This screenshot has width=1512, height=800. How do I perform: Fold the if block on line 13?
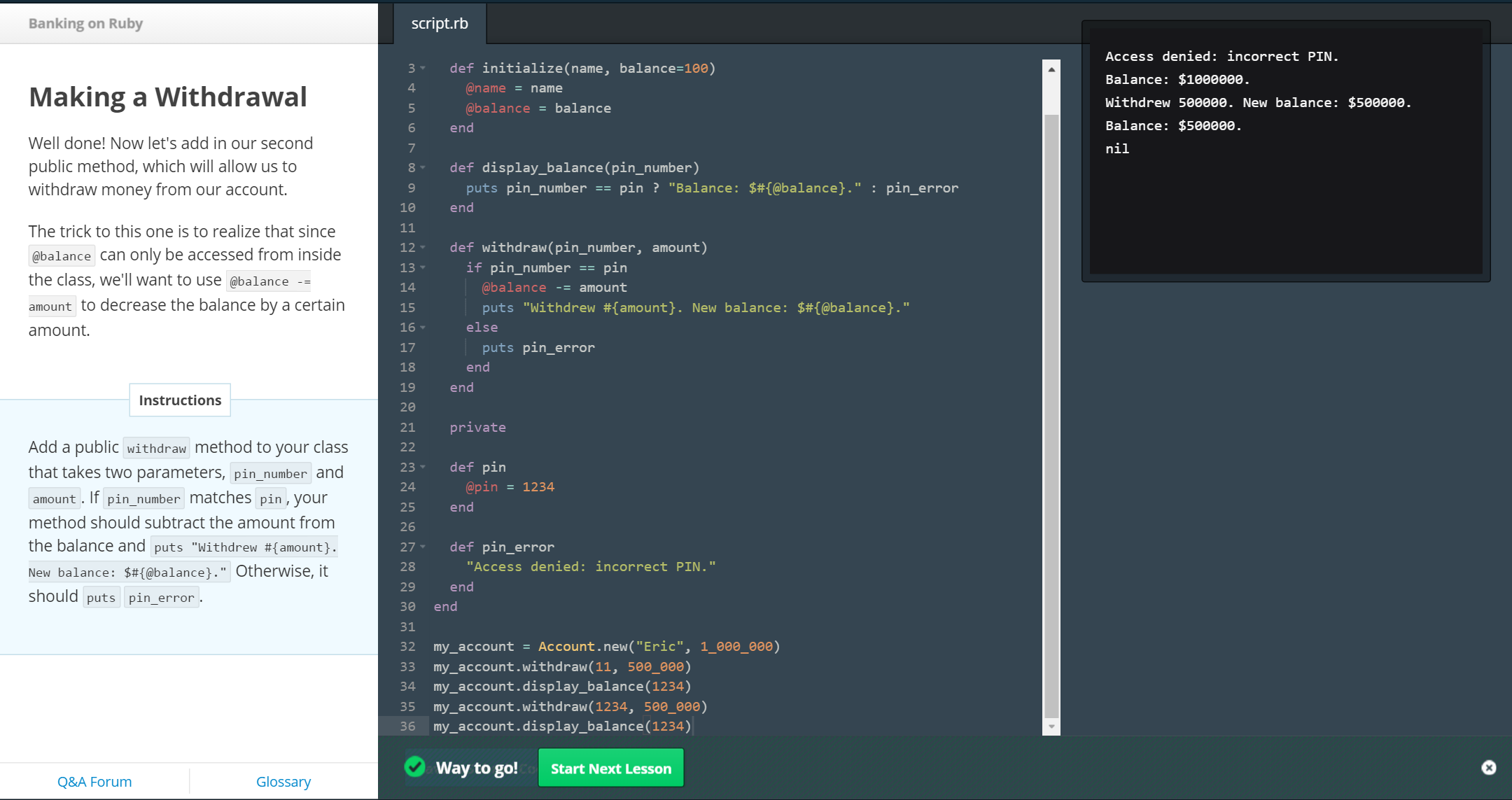423,267
